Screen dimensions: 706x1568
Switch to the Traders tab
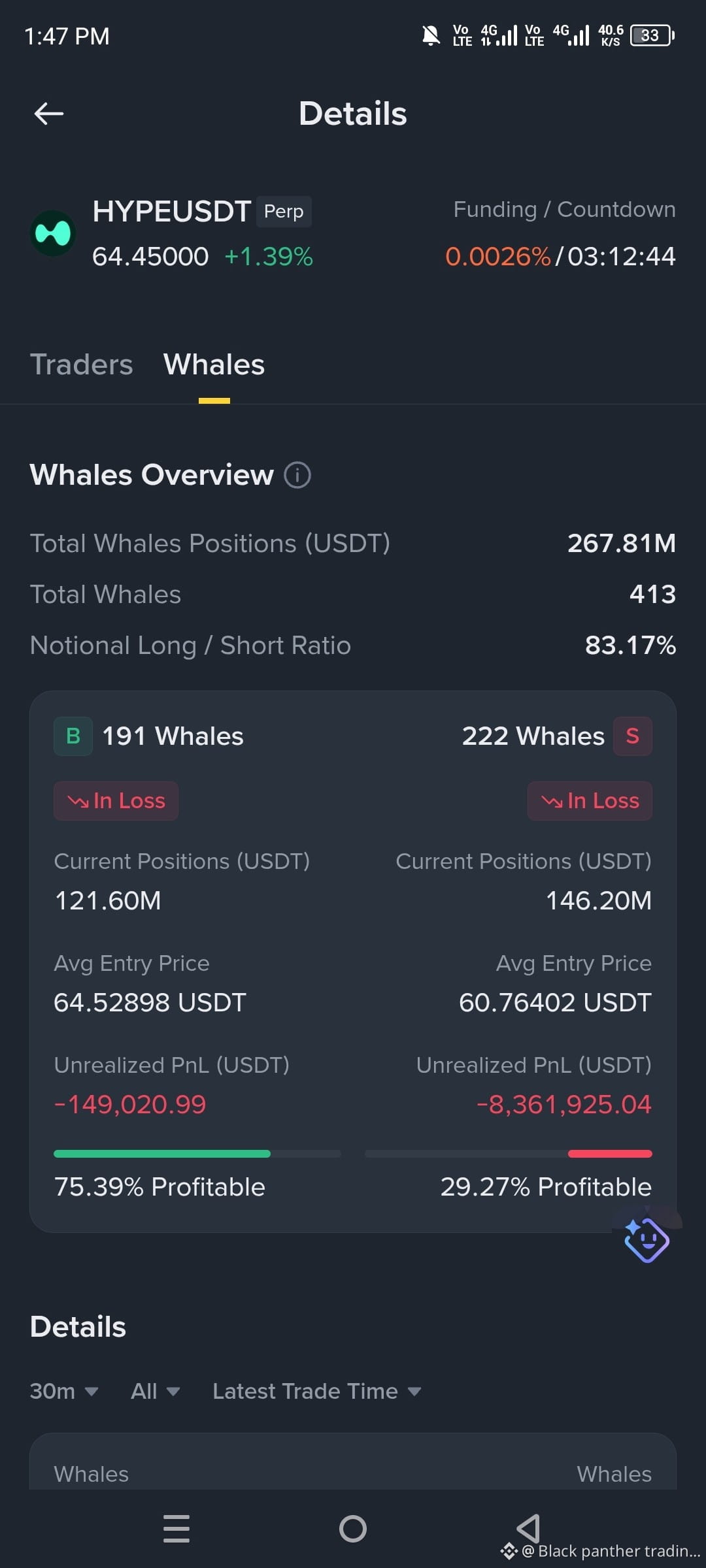tap(82, 365)
